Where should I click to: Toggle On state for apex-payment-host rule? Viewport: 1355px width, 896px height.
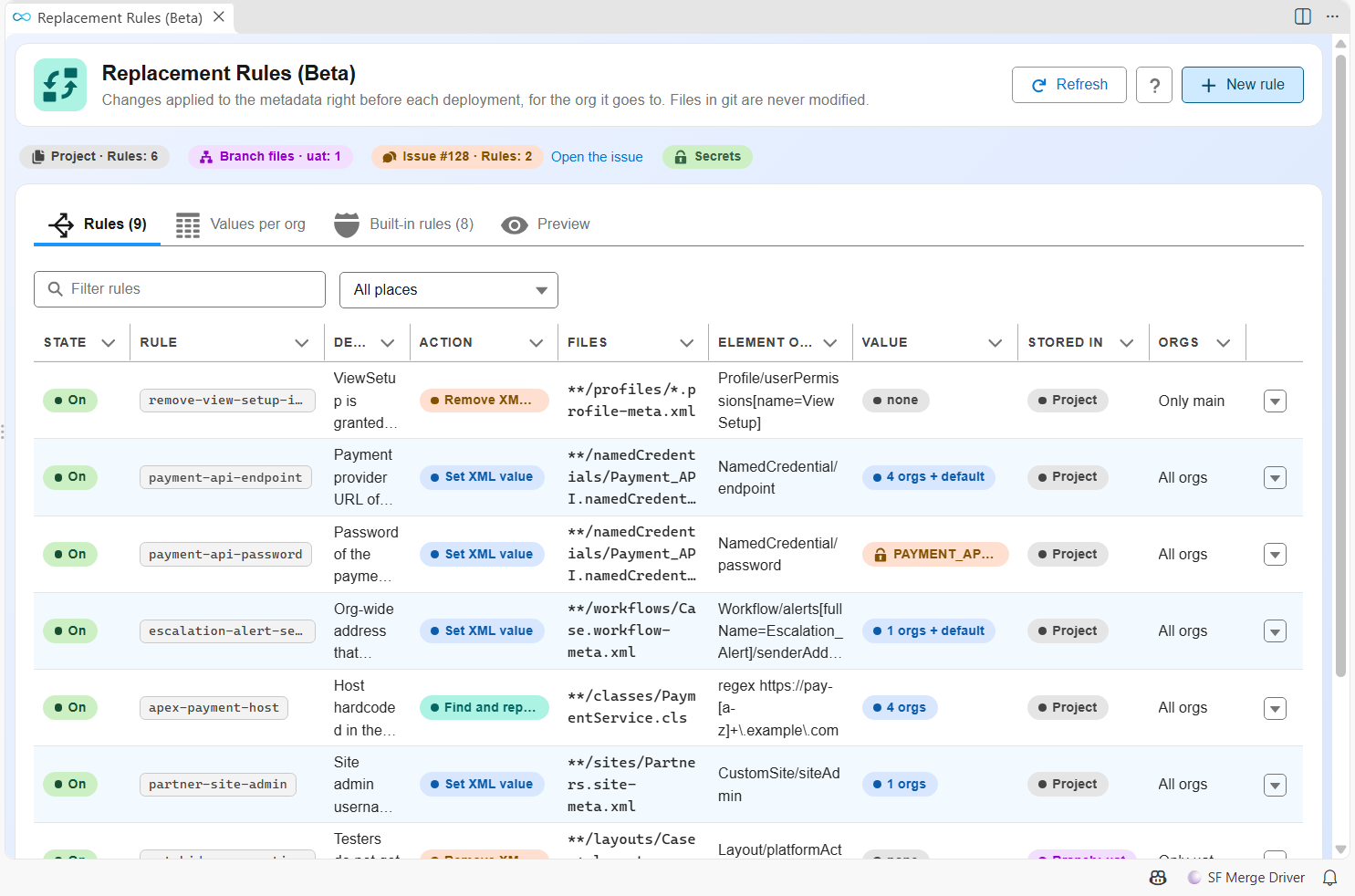click(70, 707)
